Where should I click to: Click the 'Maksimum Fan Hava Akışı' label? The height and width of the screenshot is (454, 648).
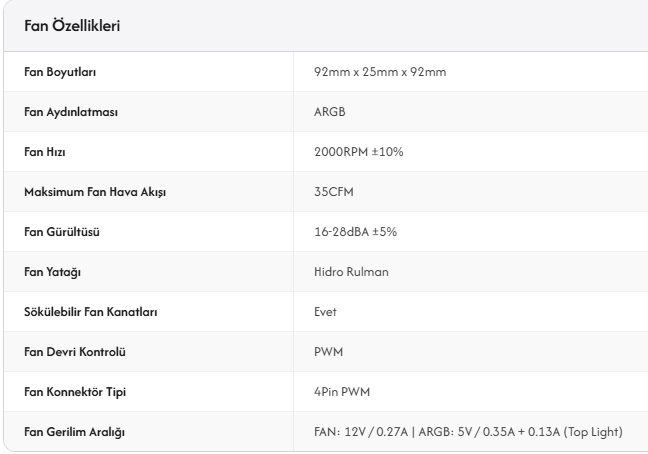tap(93, 192)
